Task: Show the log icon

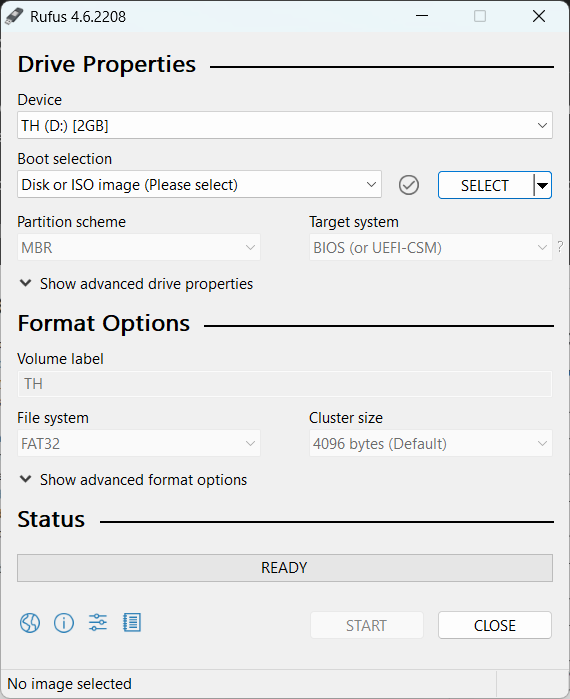Action: coord(132,623)
